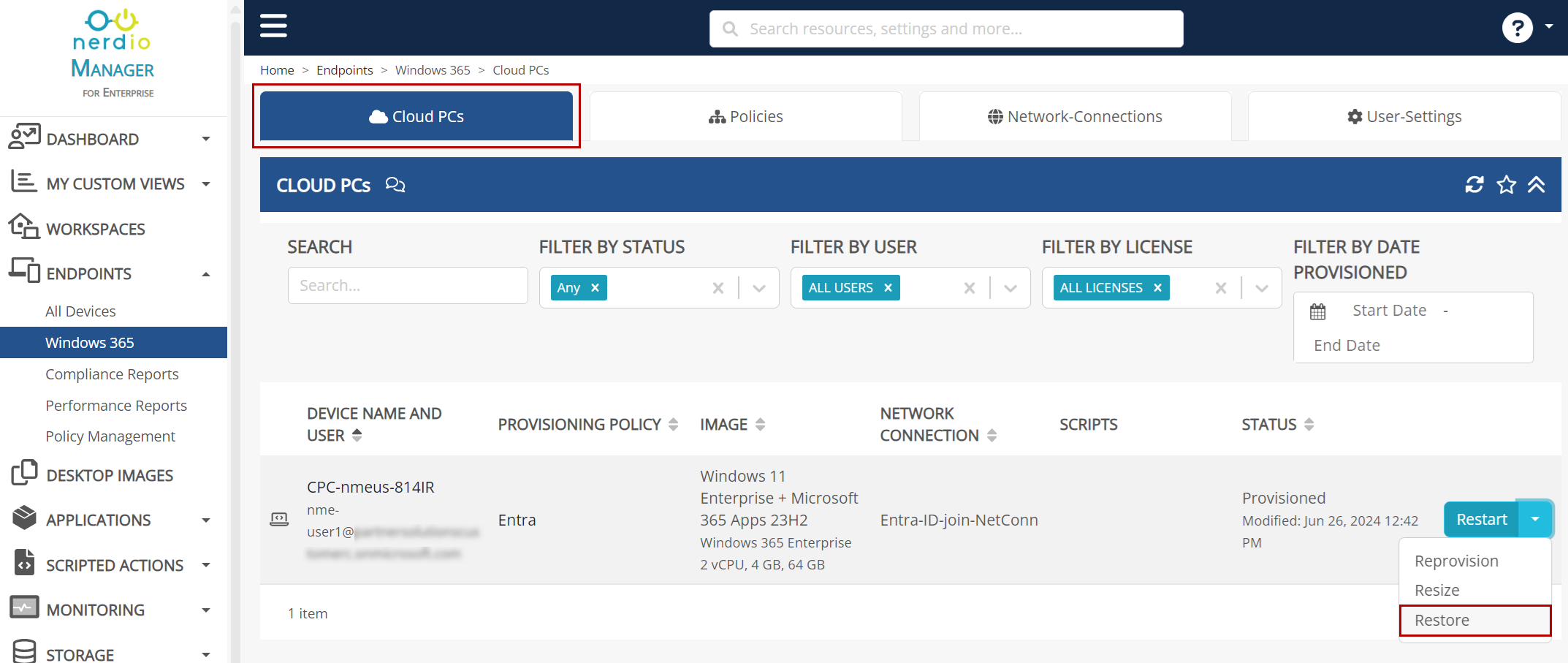1568x663 pixels.
Task: Click the Monitoring sidebar icon
Action: [24, 608]
